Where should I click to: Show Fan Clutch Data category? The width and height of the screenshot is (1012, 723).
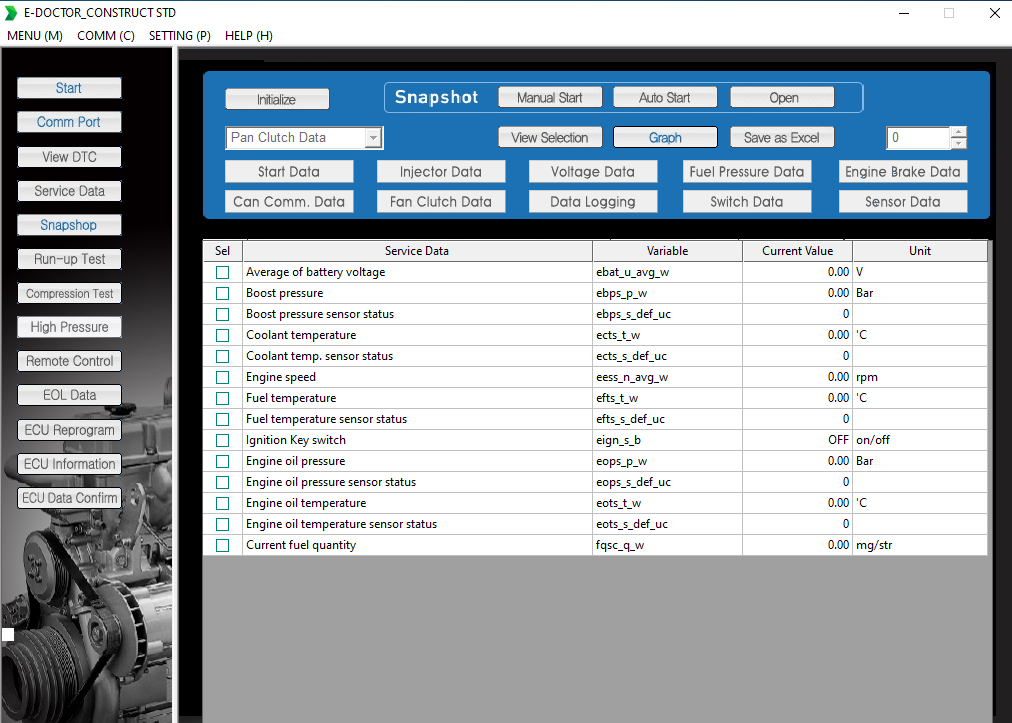(441, 201)
